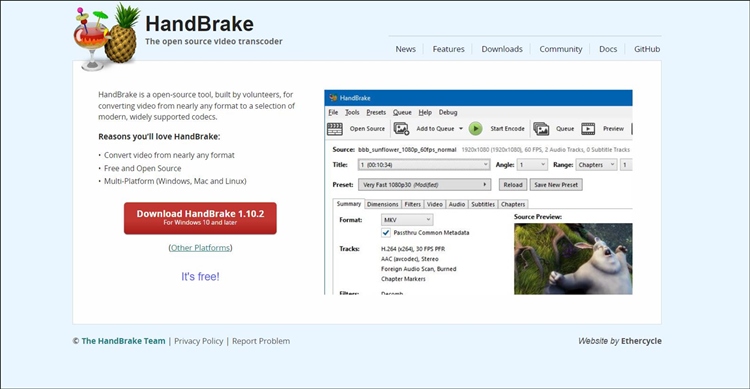Image resolution: width=750 pixels, height=389 pixels.
Task: Click The HandBrake Team footer link
Action: 123,341
